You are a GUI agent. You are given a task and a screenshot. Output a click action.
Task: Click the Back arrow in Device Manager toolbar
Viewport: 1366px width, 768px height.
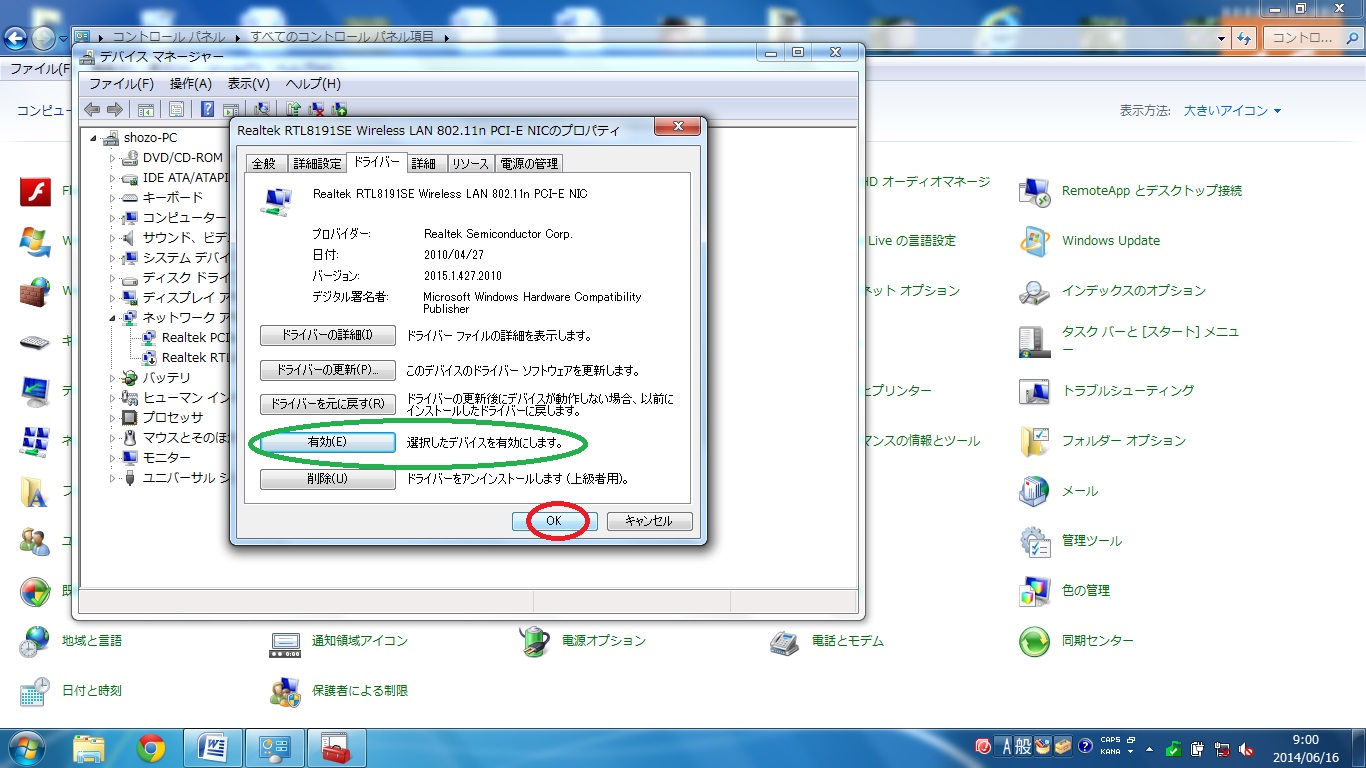tap(92, 109)
